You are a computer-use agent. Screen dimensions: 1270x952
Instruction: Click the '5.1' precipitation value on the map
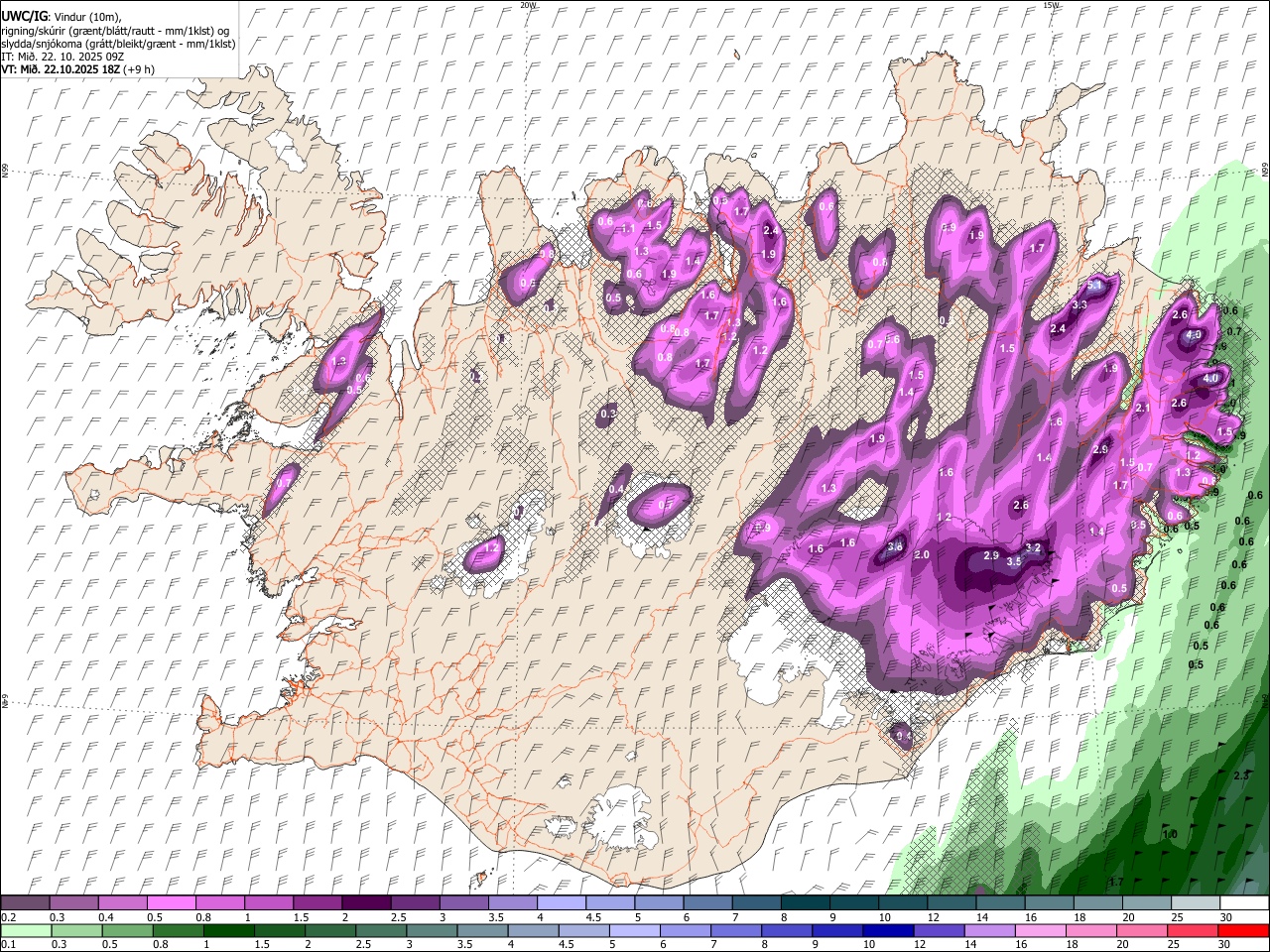(1095, 285)
